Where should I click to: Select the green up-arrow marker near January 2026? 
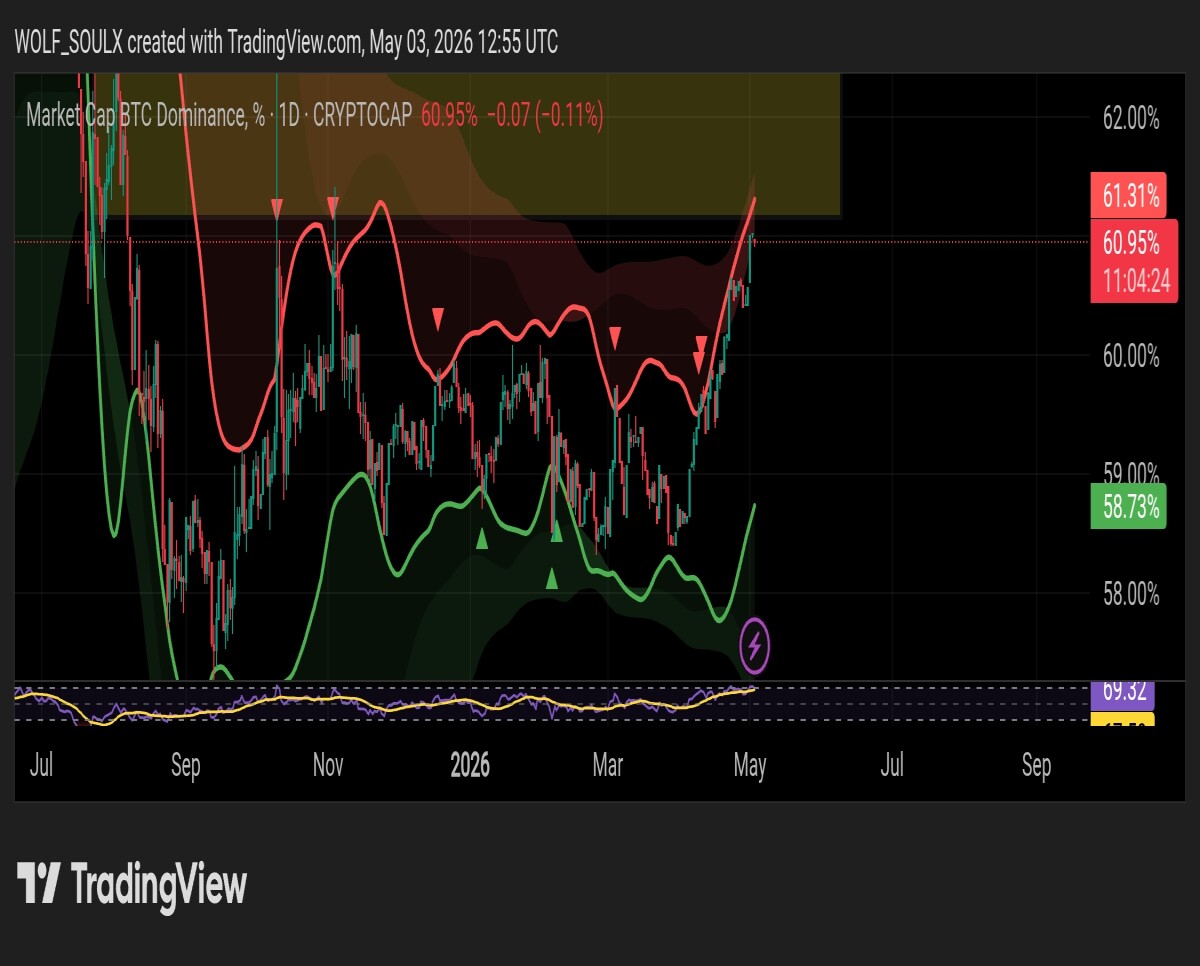click(x=482, y=538)
